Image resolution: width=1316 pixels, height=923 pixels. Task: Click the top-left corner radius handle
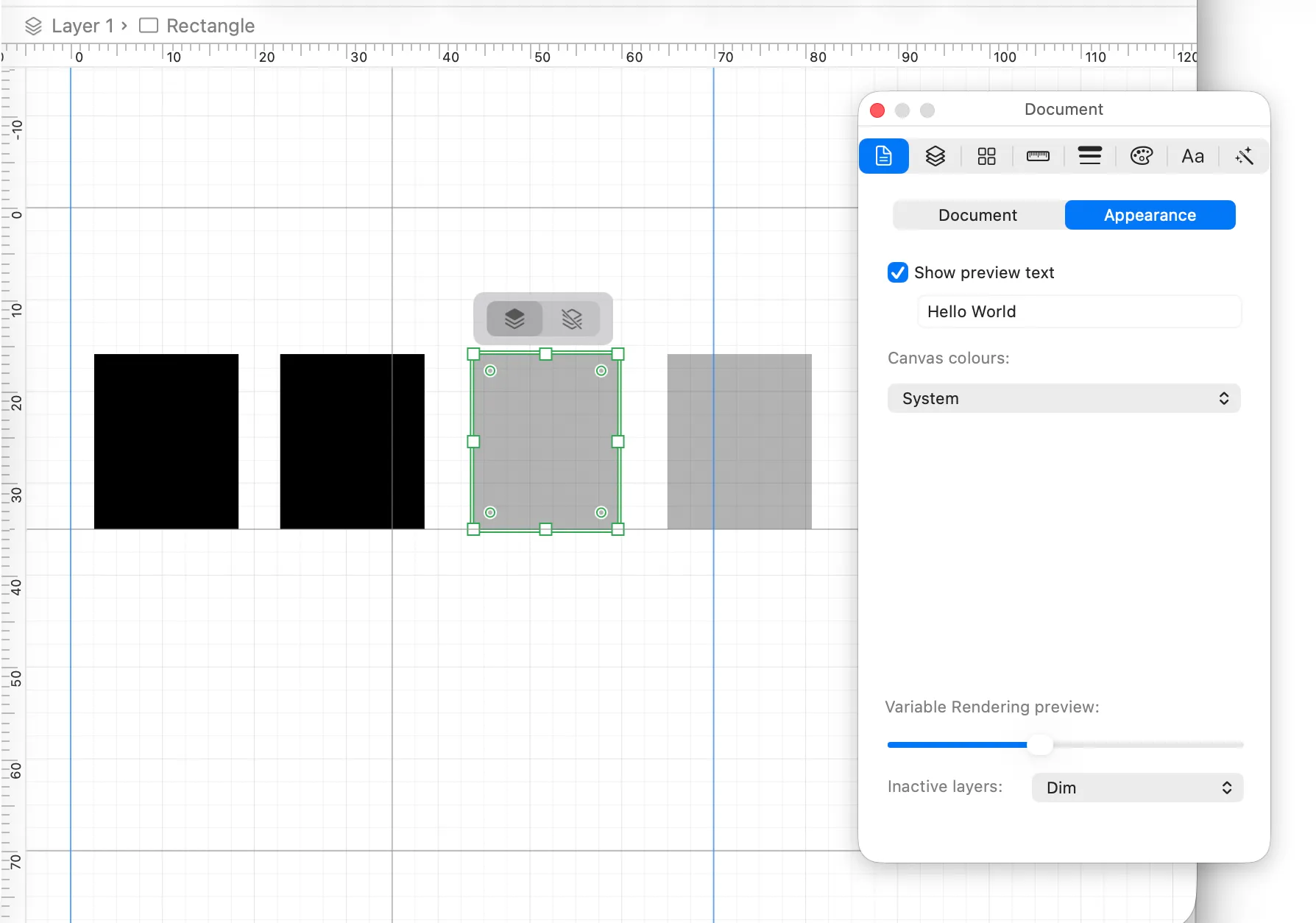click(490, 371)
